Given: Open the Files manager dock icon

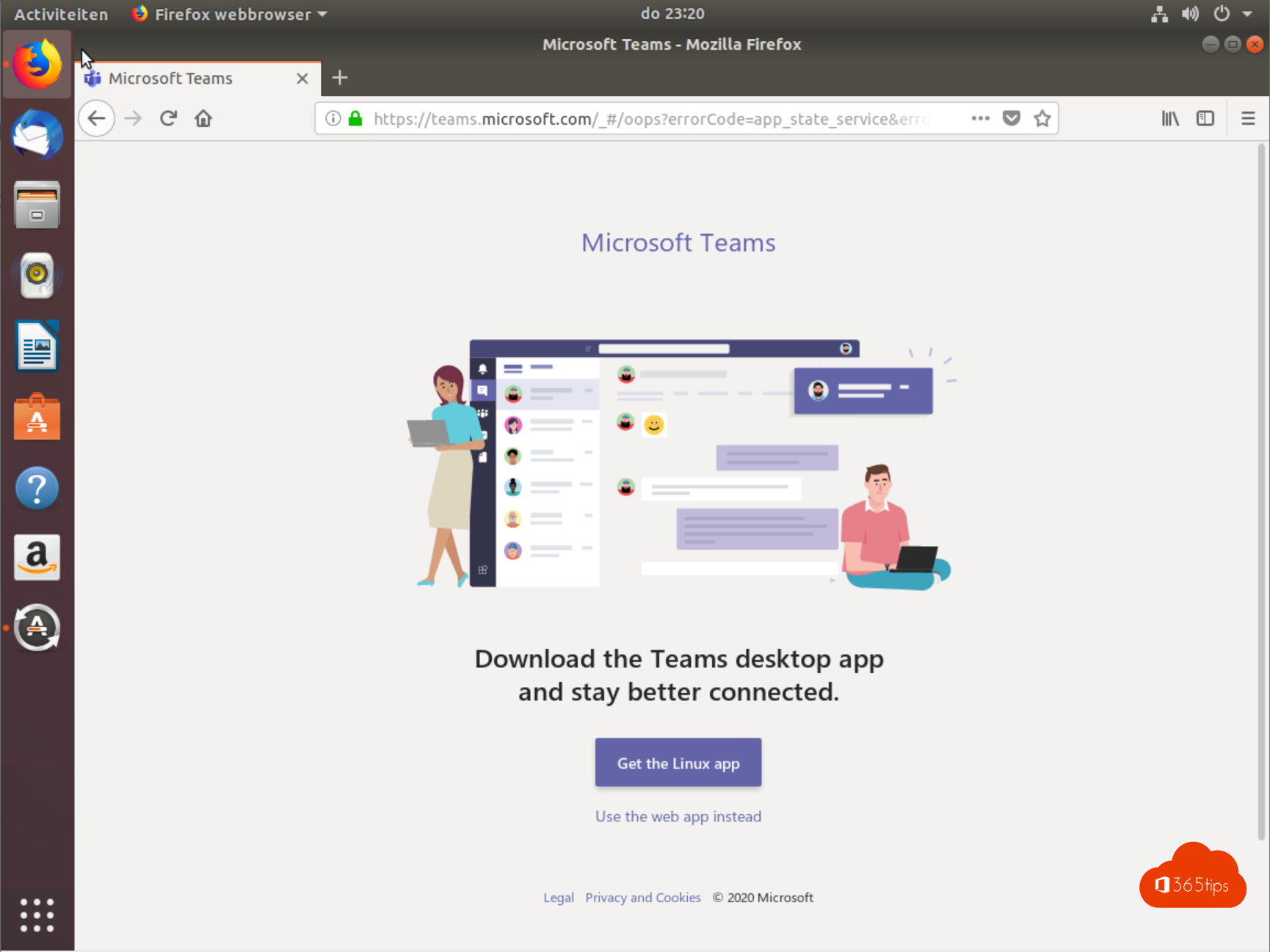Looking at the screenshot, I should pos(37,205).
